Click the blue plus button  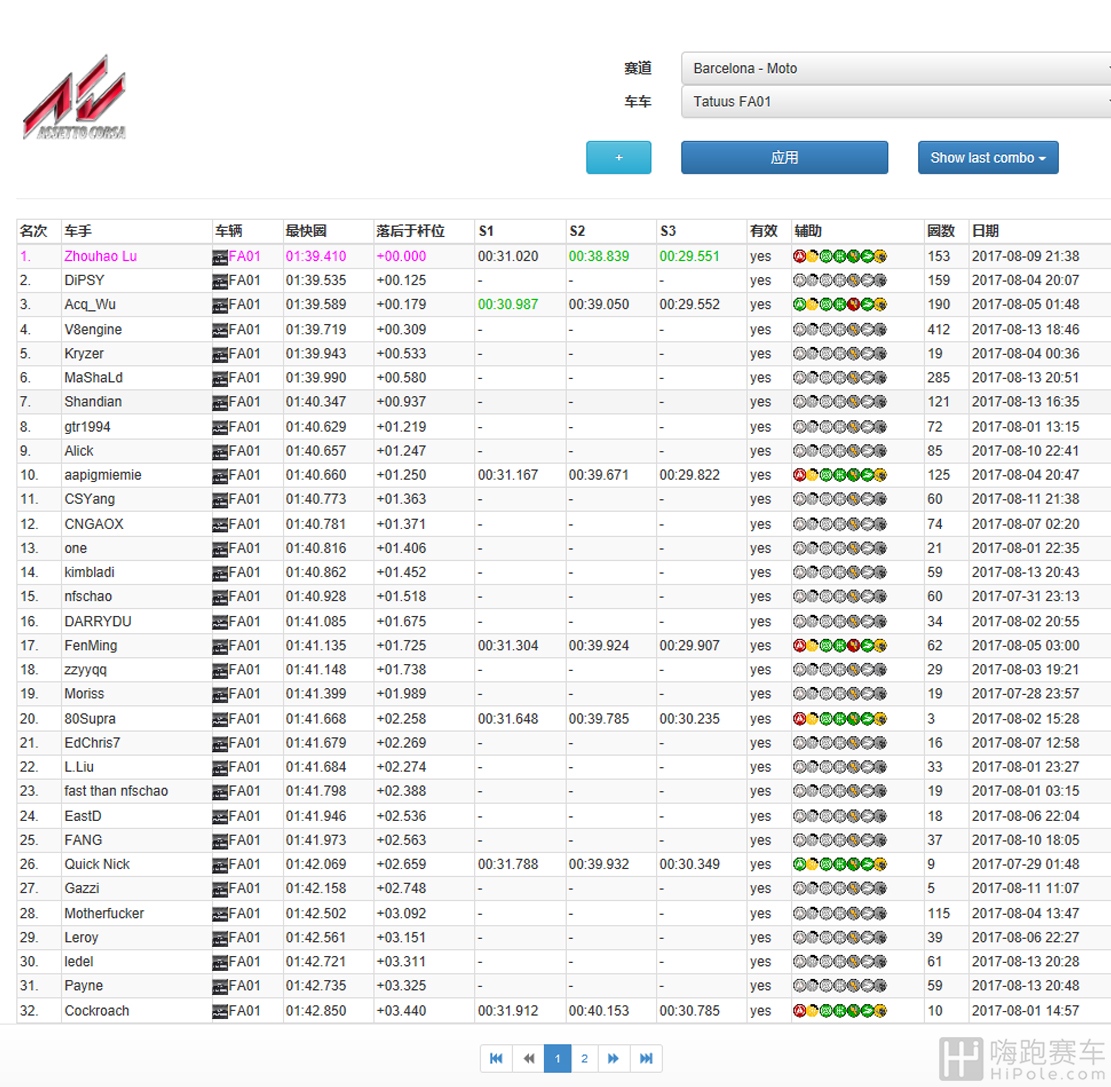tap(619, 158)
